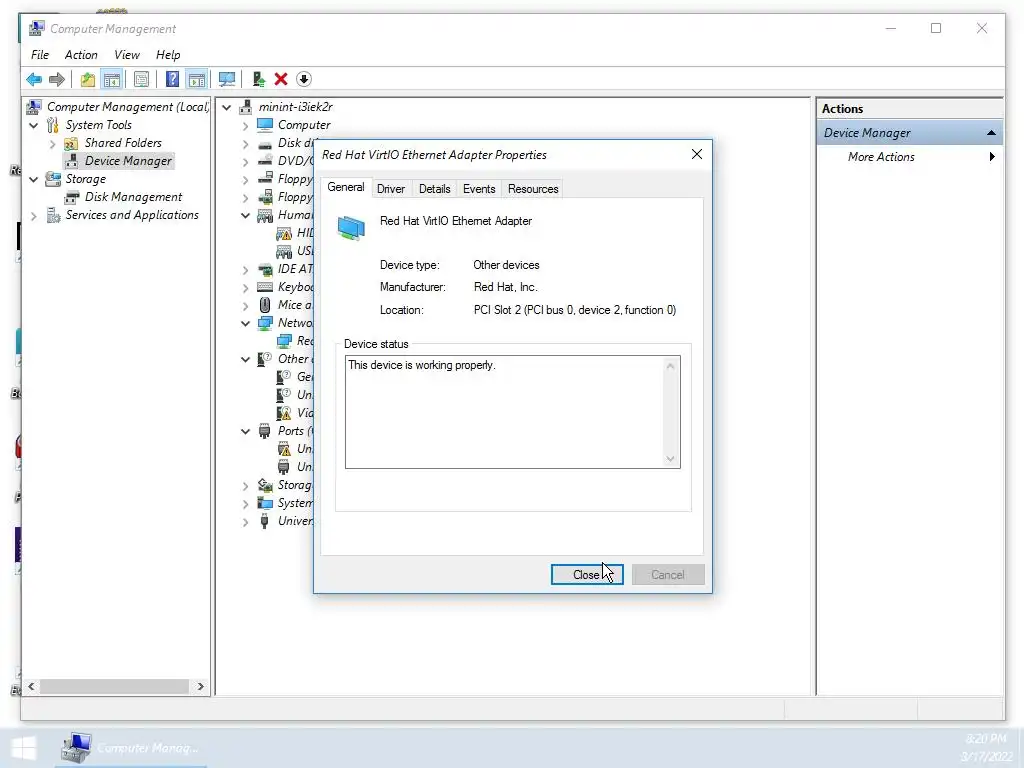The width and height of the screenshot is (1024, 768).
Task: Click taskbar clock showing 8:20 PM
Action: pyautogui.click(x=985, y=739)
